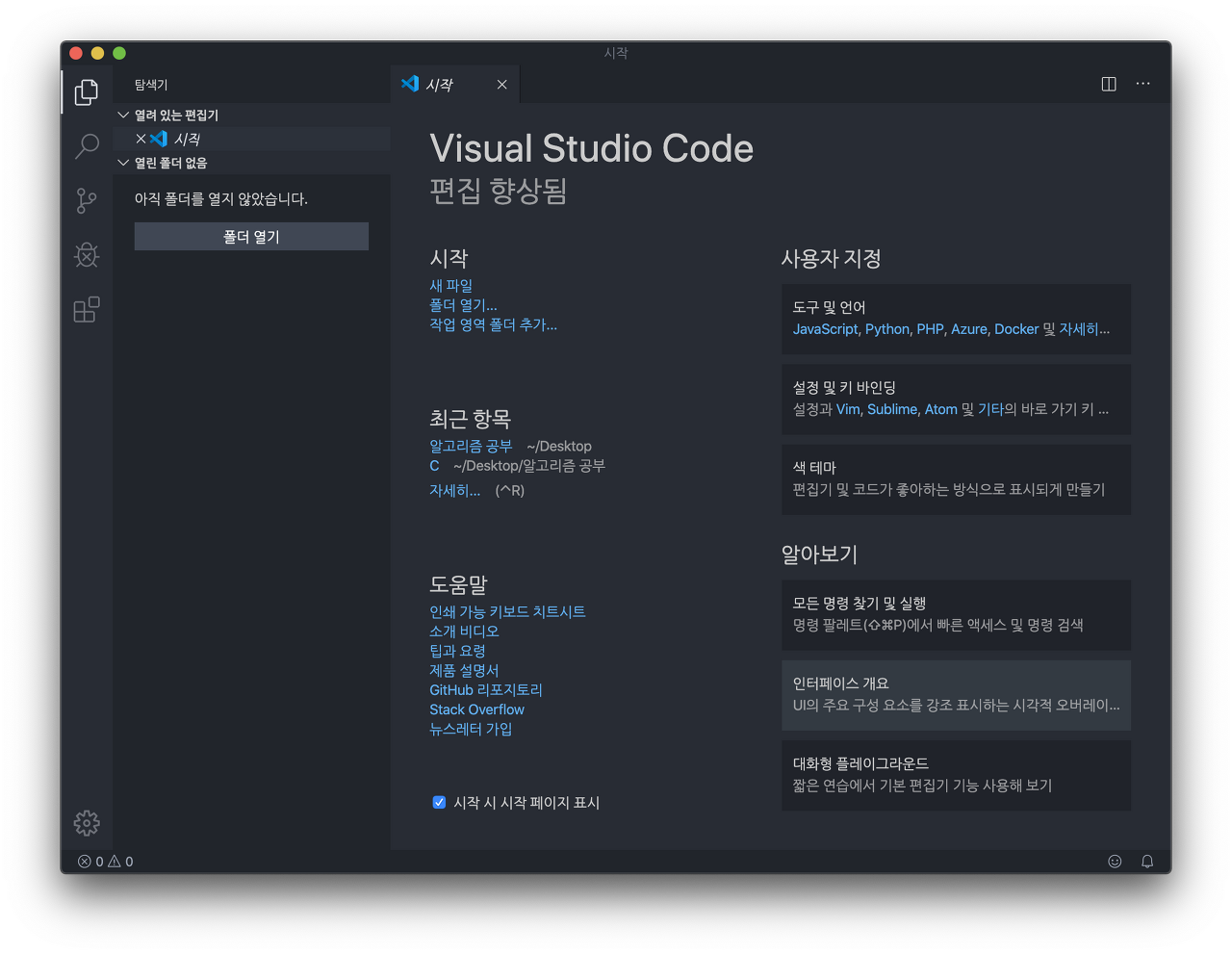Collapse the 열려 있는 편집기 section
This screenshot has width=1232, height=954.
[123, 115]
